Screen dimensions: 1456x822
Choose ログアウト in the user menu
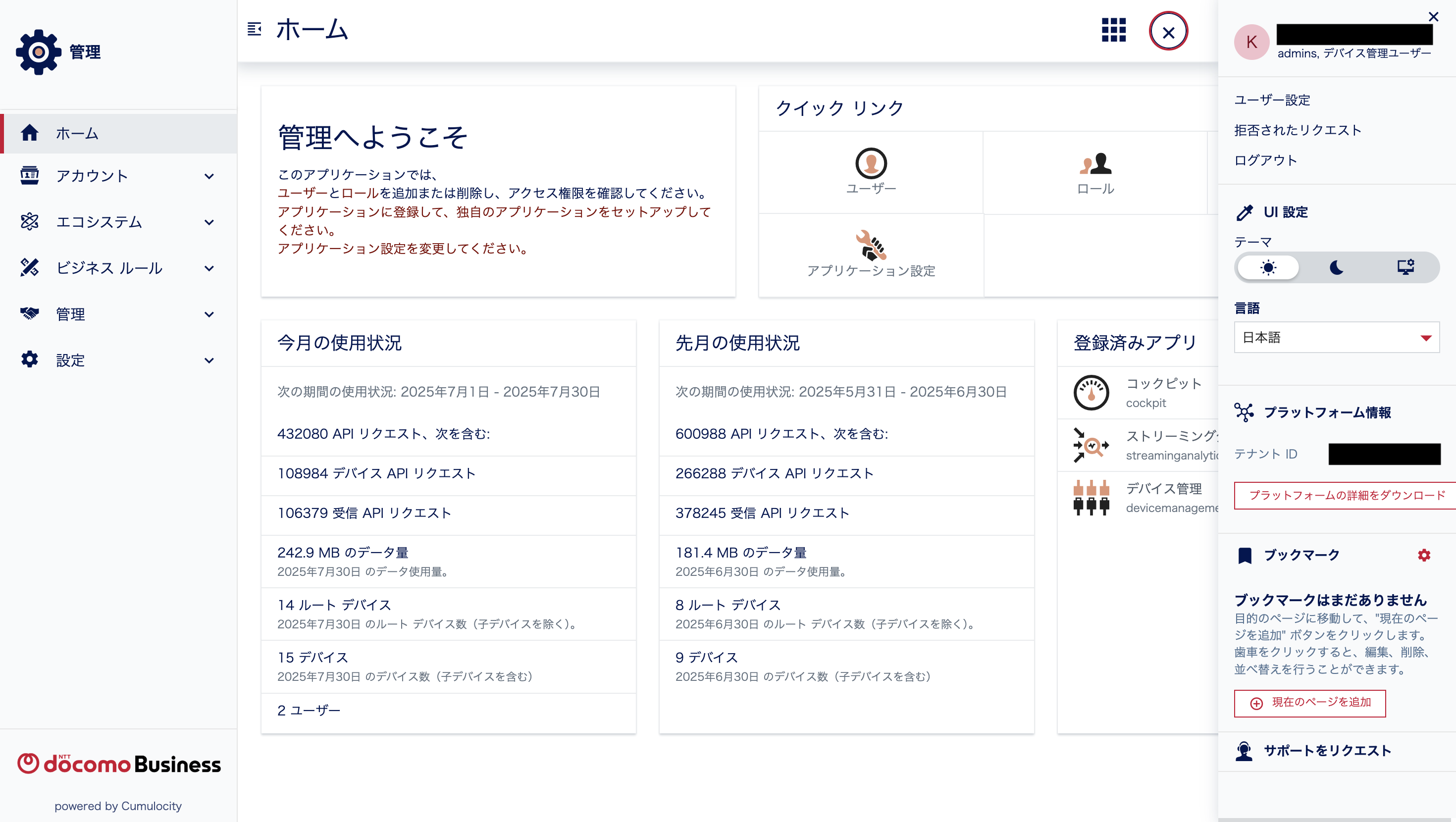[1265, 160]
